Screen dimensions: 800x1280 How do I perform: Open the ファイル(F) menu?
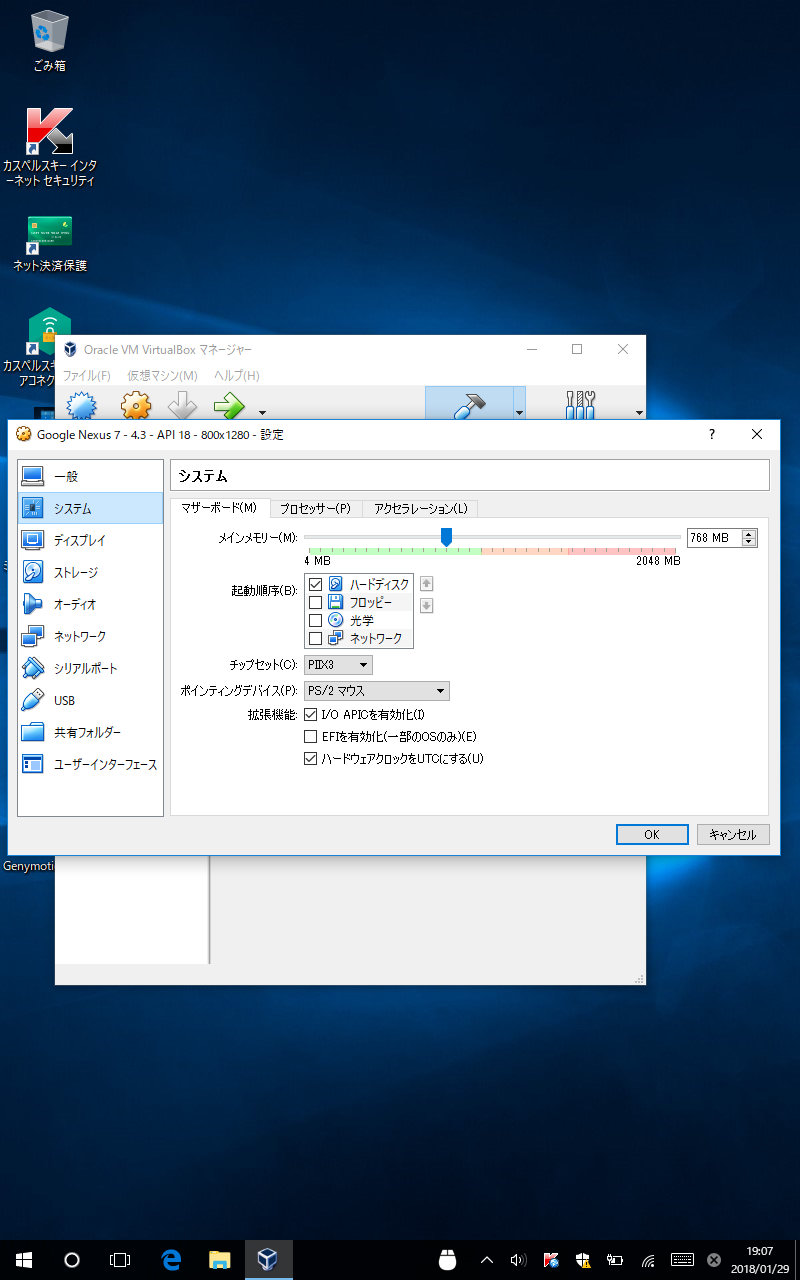(87, 375)
